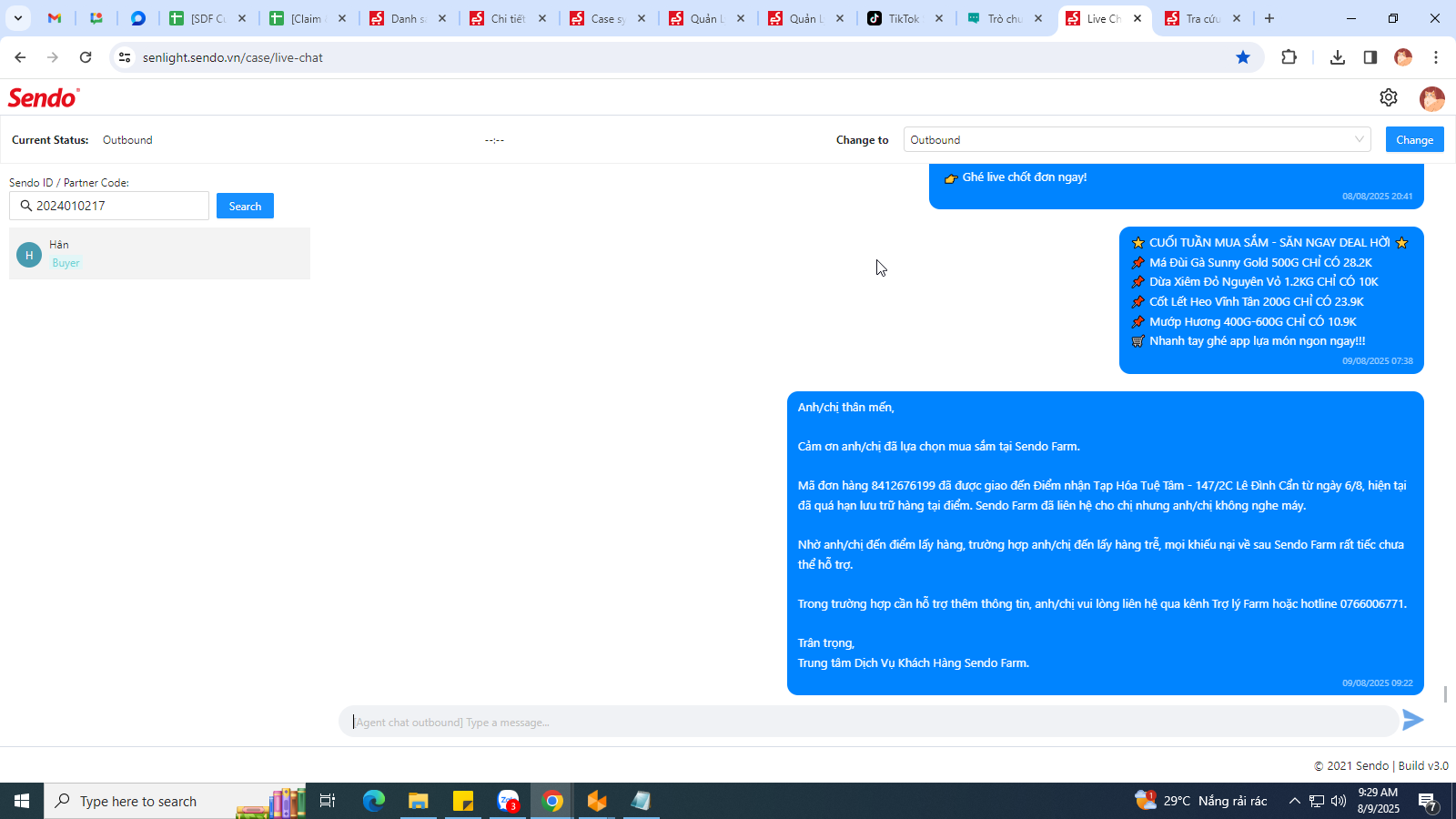Open Sticky Notes from the taskbar
The image size is (1456, 819).
coord(463,801)
